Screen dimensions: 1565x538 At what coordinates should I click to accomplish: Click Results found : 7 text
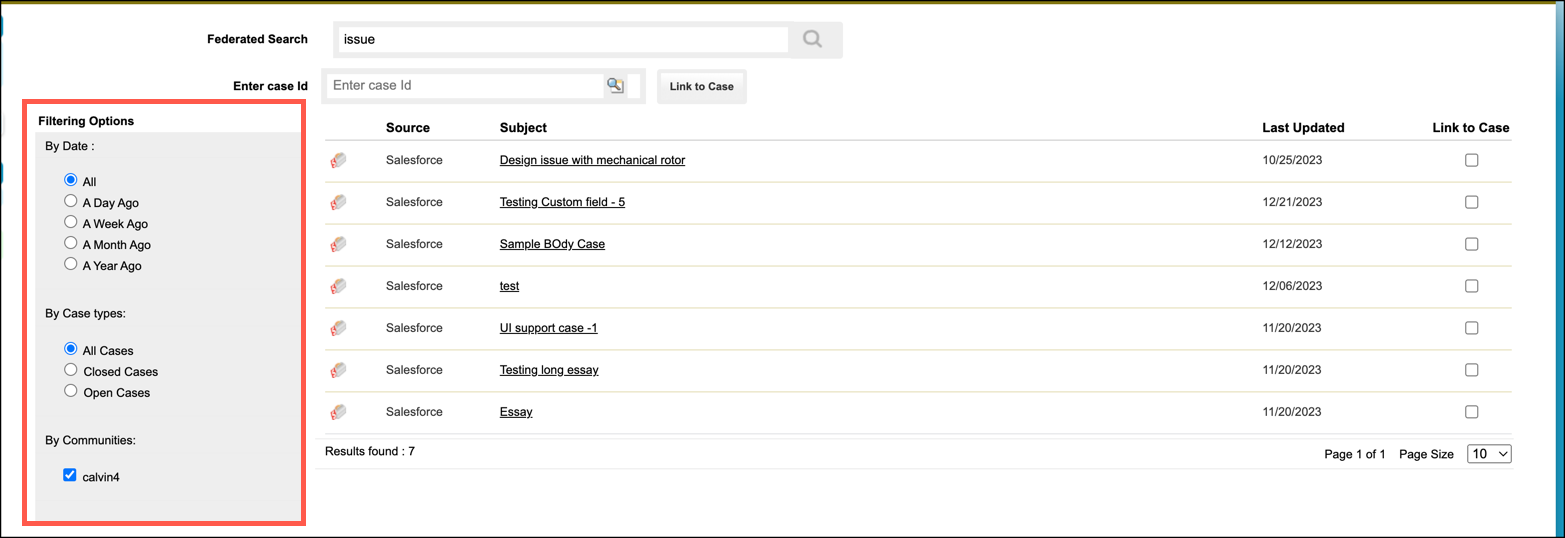click(x=370, y=452)
